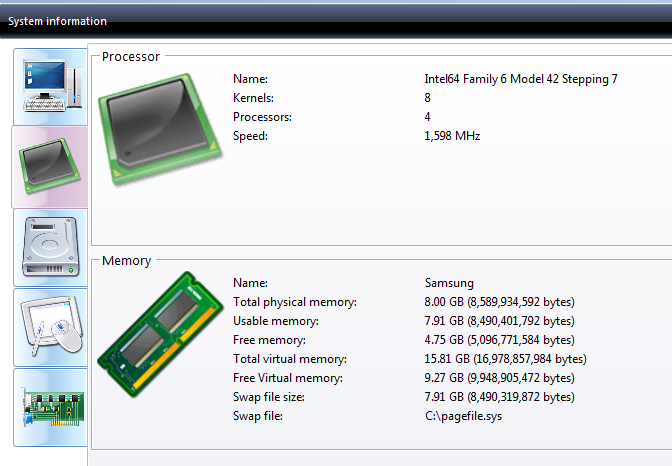672x466 pixels.
Task: Click the Total physical memory 8.00 GB value
Action: pos(499,302)
